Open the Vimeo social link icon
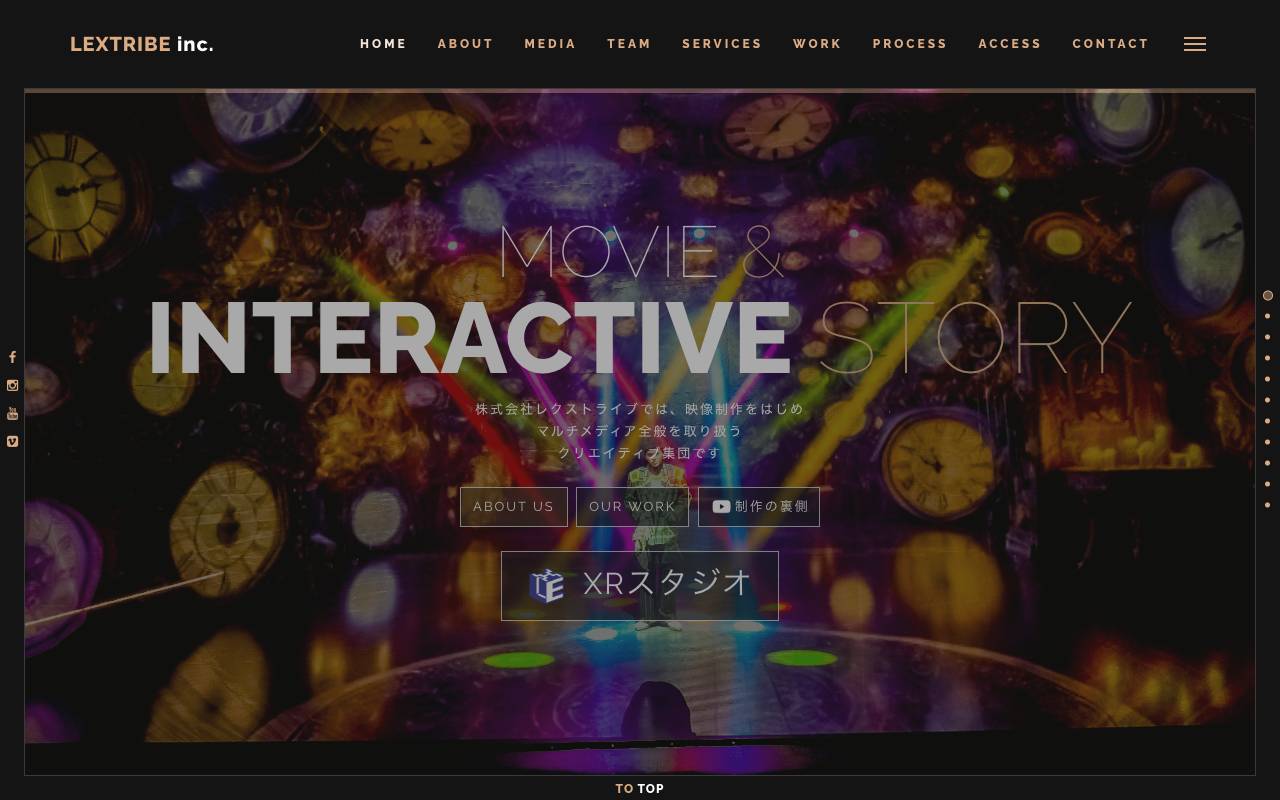The width and height of the screenshot is (1280, 800). tap(12, 441)
